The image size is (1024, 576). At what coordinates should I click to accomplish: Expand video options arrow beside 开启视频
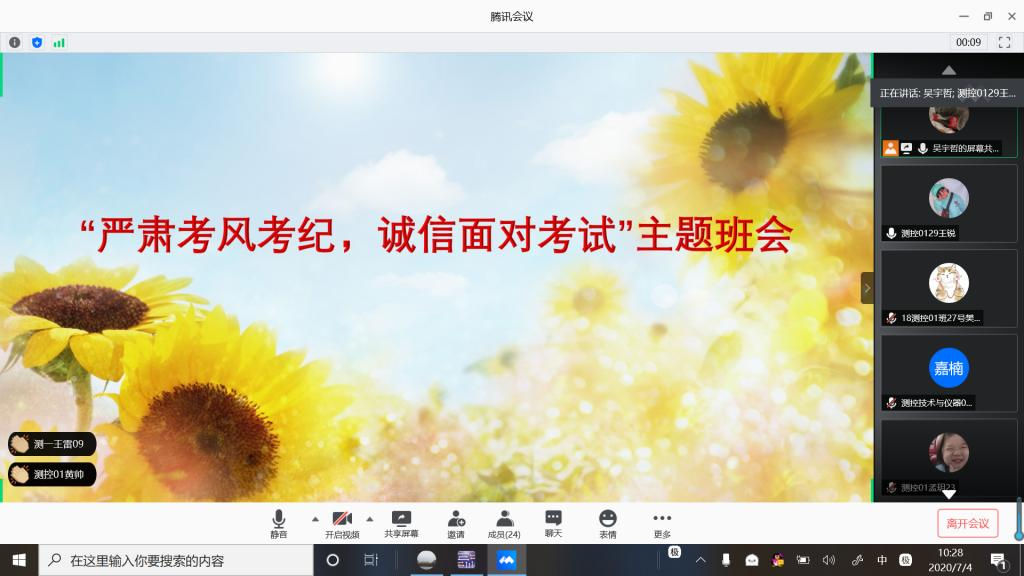click(x=369, y=519)
